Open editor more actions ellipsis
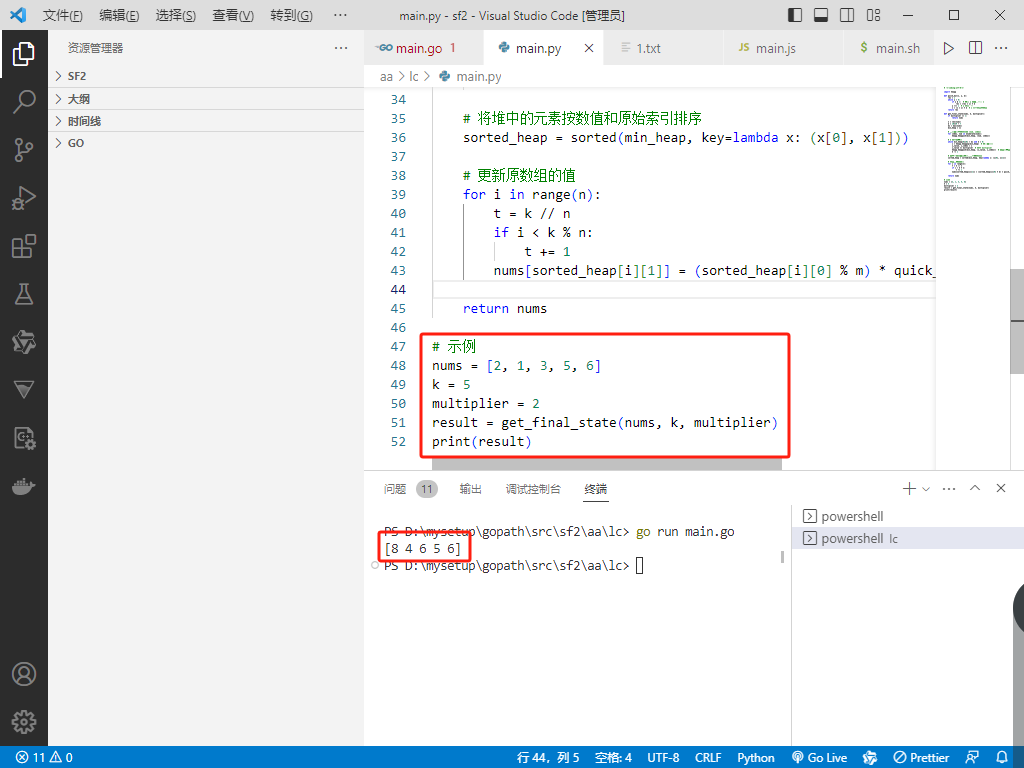This screenshot has height=768, width=1024. 1001,48
